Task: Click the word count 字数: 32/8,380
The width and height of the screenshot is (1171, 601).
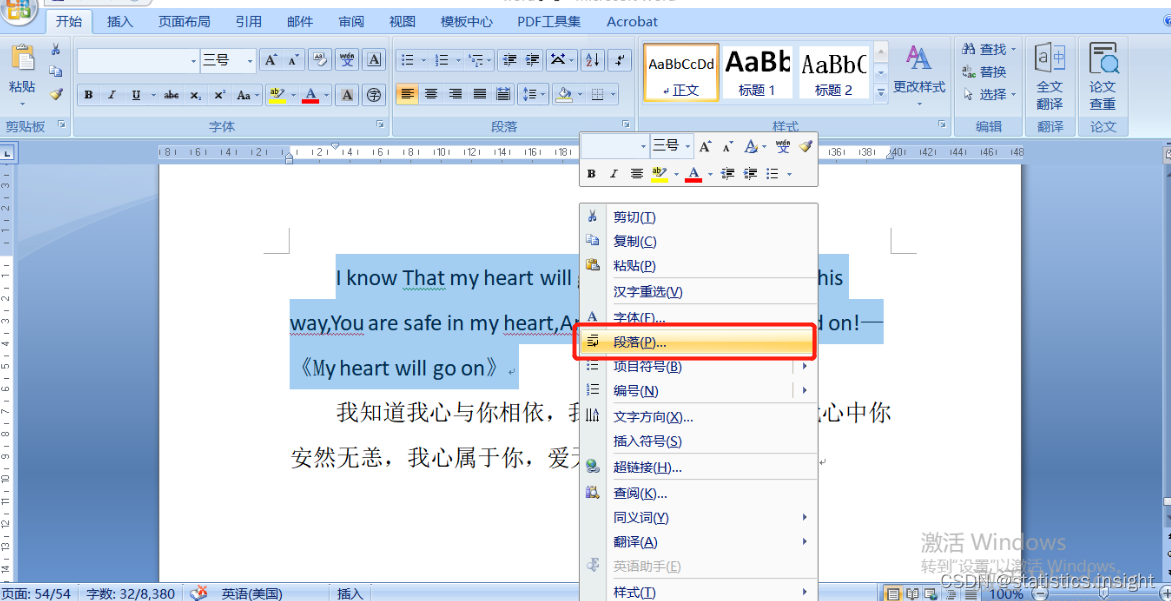Action: (131, 594)
